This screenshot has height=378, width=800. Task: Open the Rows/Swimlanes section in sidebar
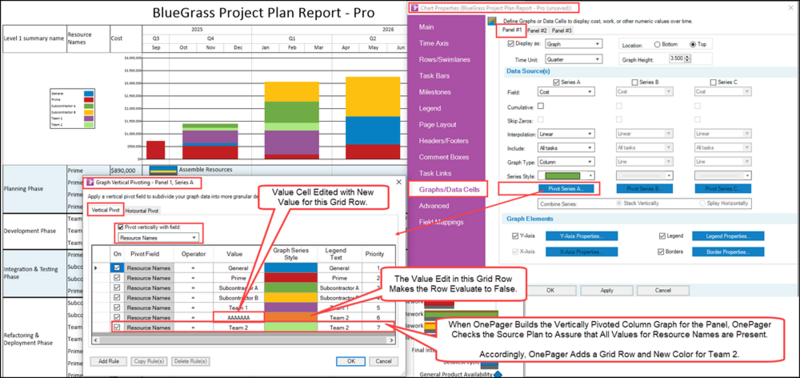[x=444, y=60]
